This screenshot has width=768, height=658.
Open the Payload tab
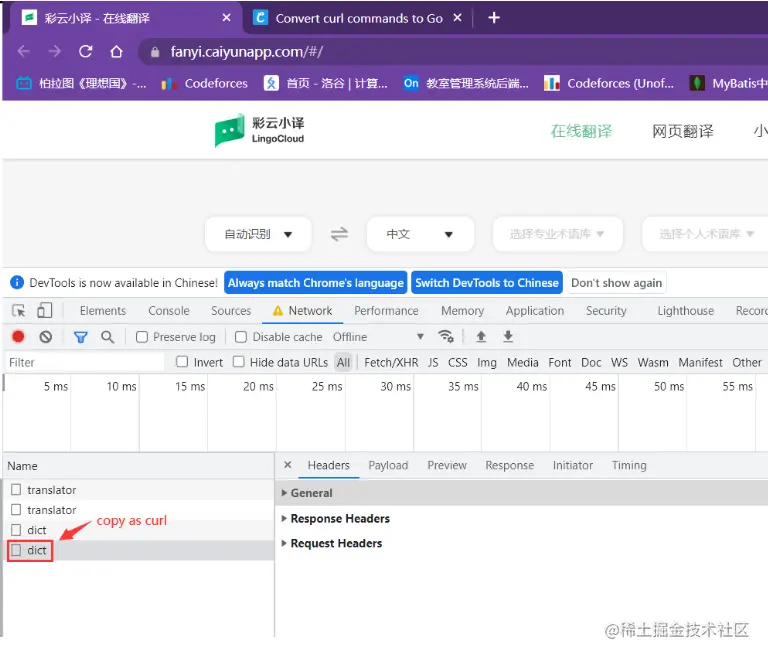point(388,465)
